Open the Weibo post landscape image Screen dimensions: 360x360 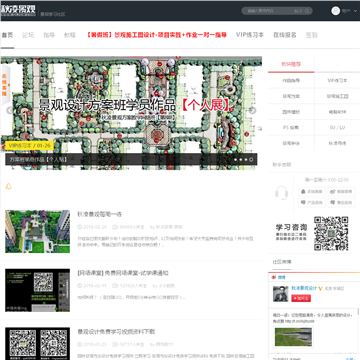[293, 337]
